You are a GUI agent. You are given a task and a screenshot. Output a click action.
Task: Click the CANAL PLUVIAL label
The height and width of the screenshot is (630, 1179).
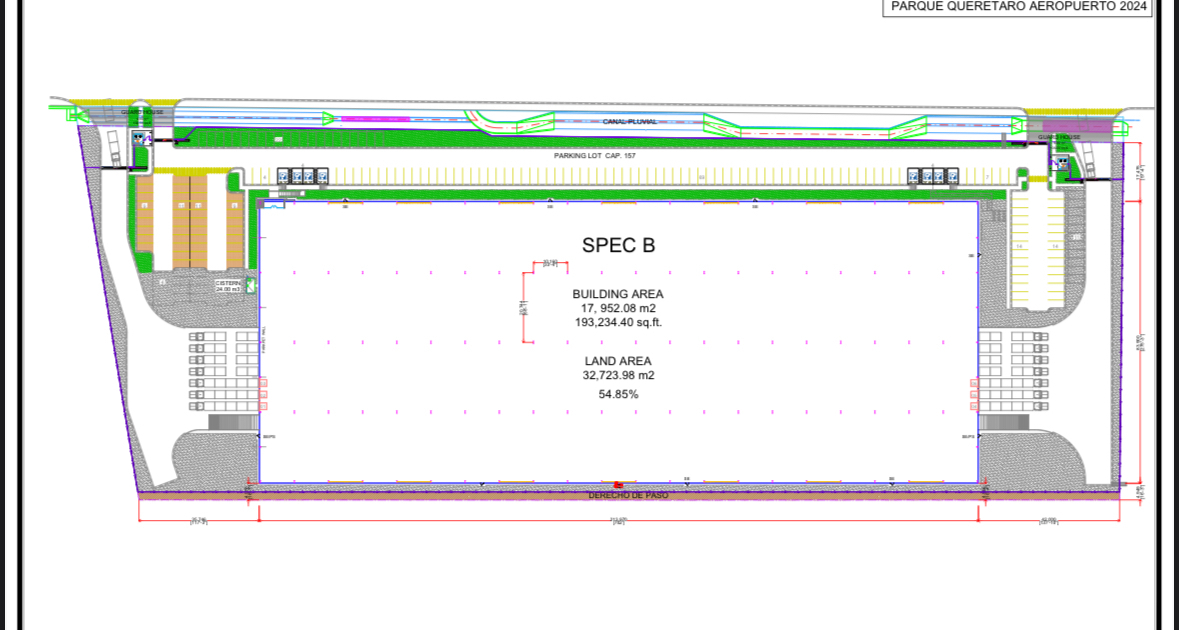coord(630,121)
